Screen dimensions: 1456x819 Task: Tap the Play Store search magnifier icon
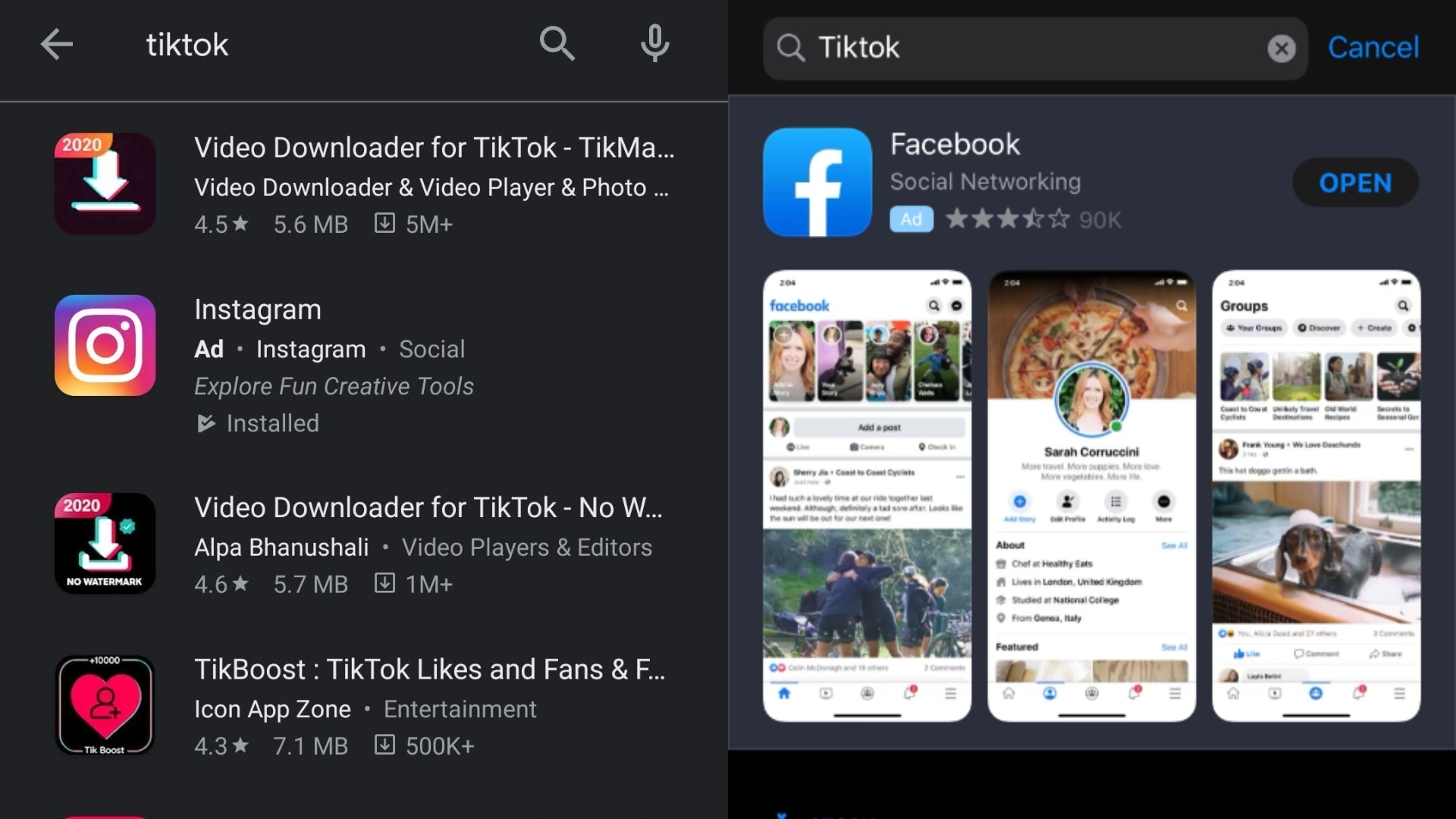pyautogui.click(x=557, y=43)
